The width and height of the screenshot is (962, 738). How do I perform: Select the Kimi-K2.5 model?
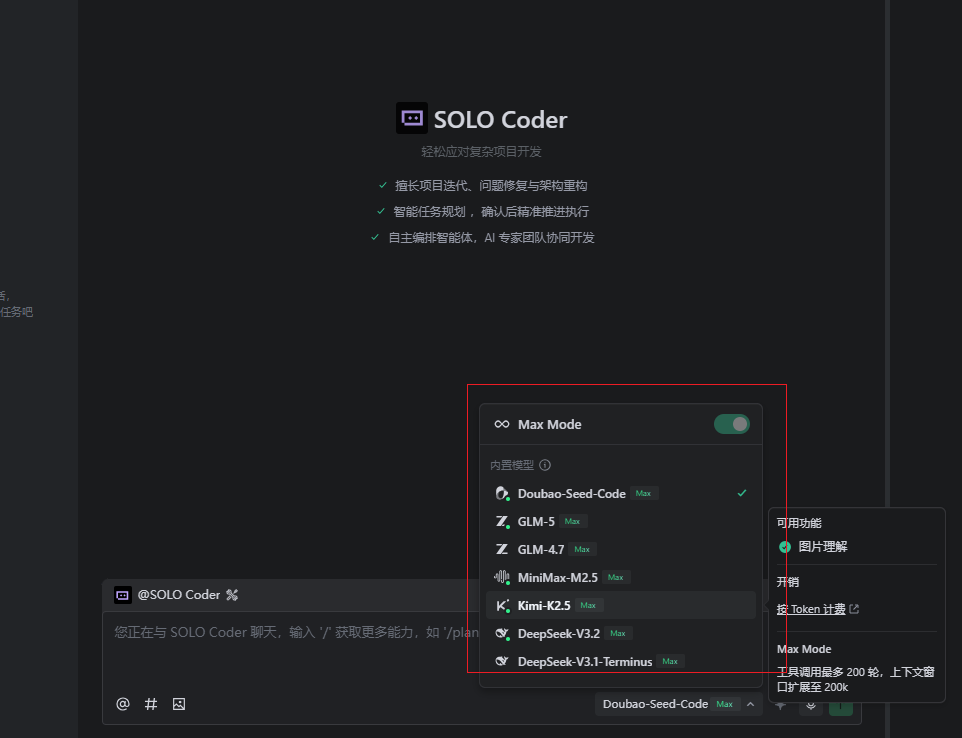(x=621, y=605)
